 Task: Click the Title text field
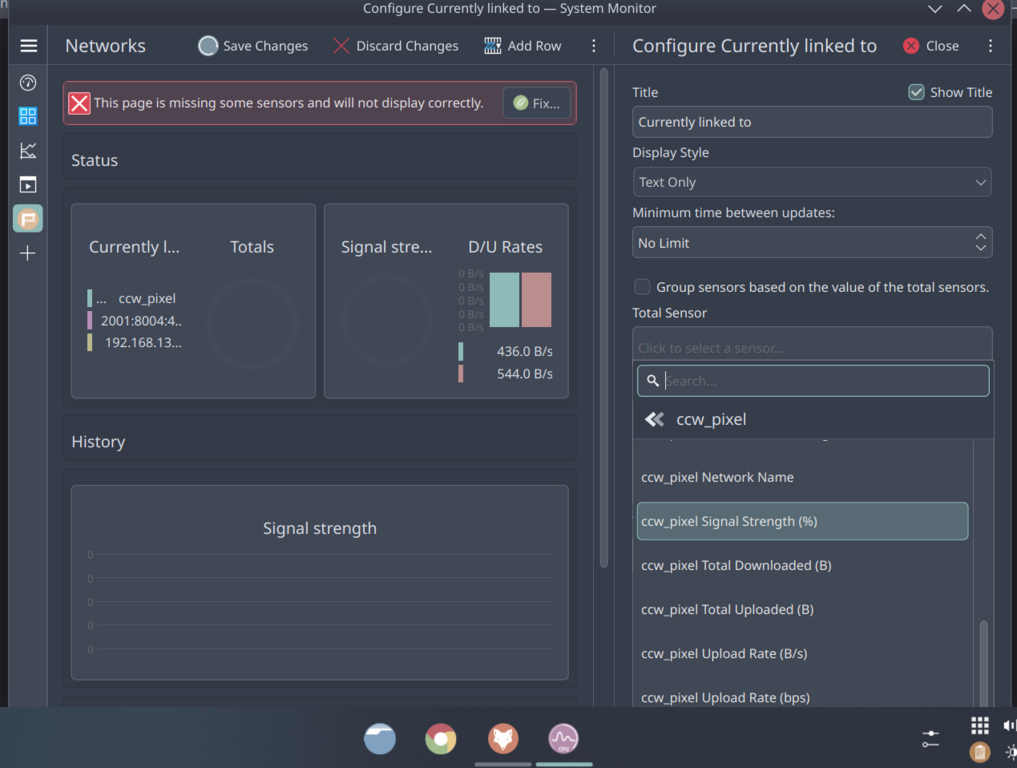[812, 122]
